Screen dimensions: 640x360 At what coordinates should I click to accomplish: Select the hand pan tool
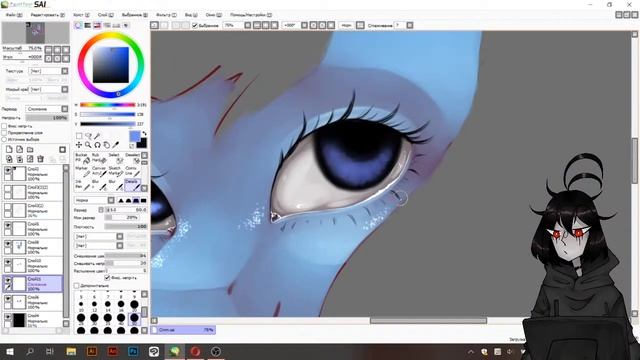(107, 145)
